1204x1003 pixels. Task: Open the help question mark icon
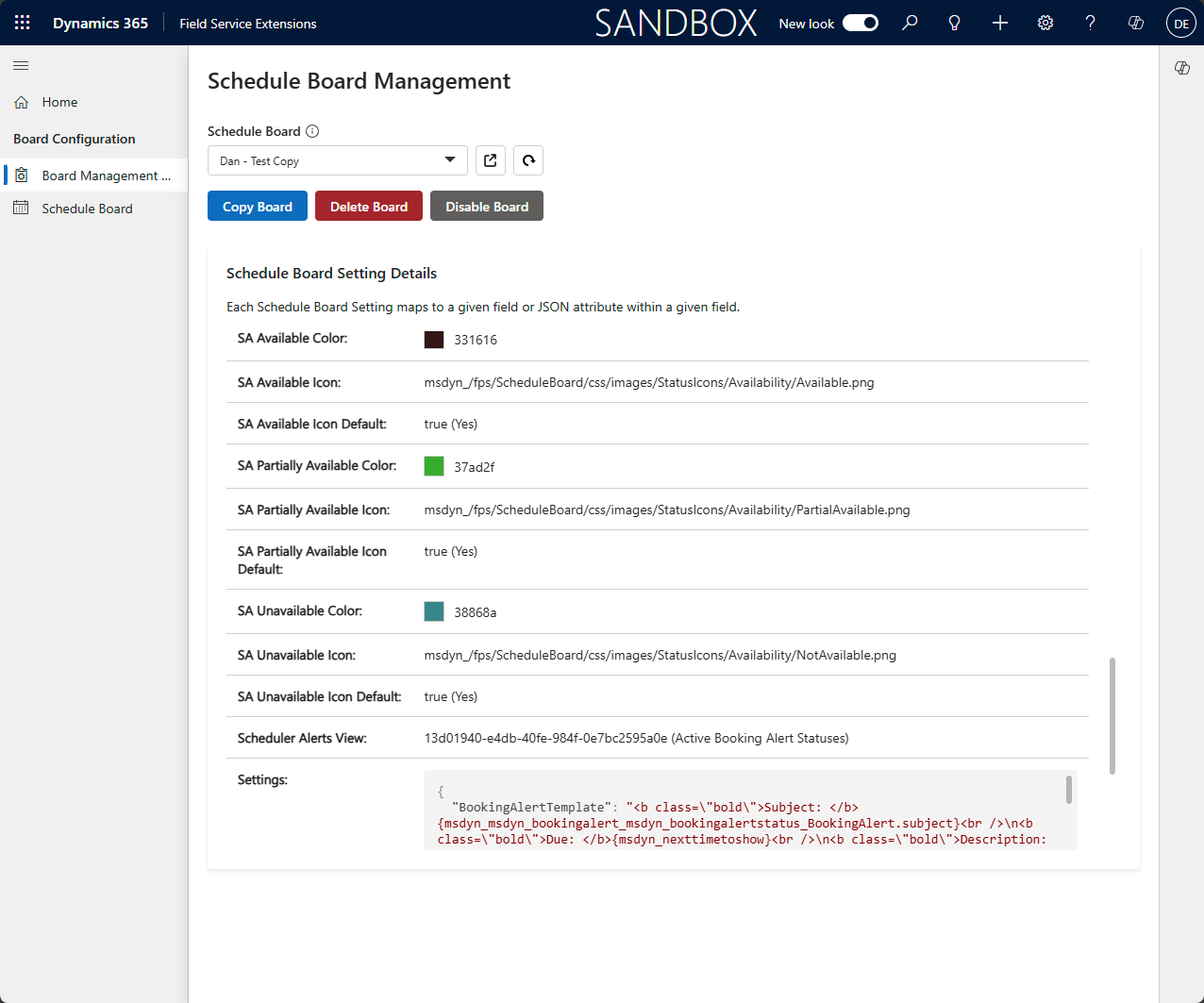[x=1091, y=23]
